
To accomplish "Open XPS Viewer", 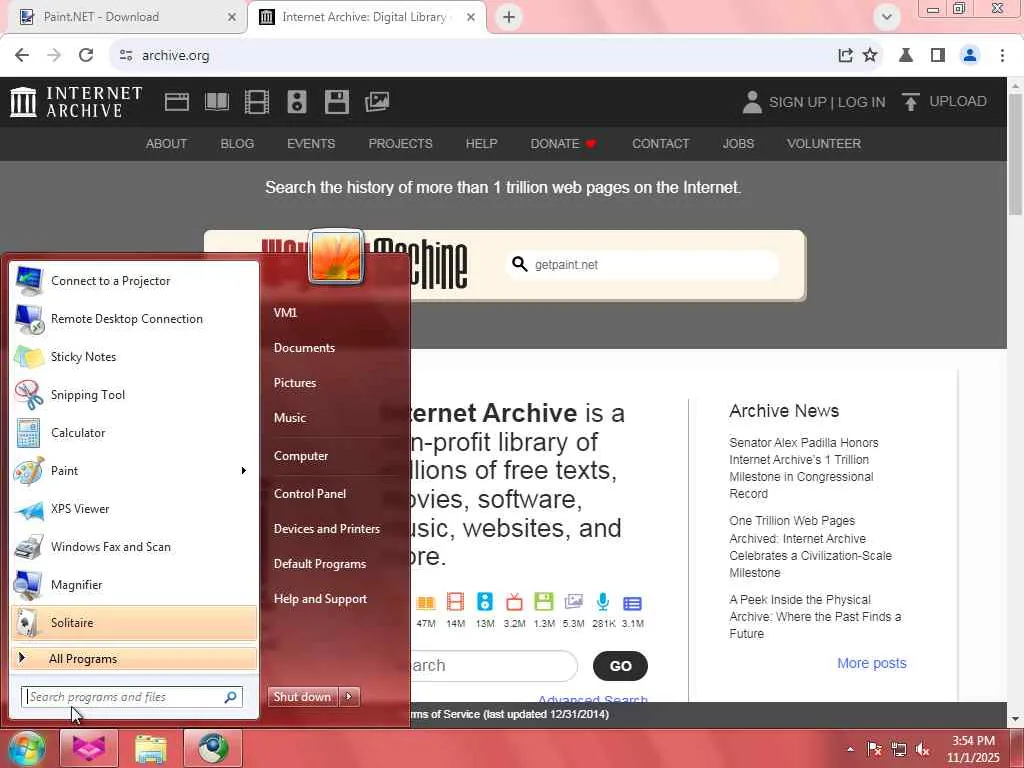I will (134, 509).
